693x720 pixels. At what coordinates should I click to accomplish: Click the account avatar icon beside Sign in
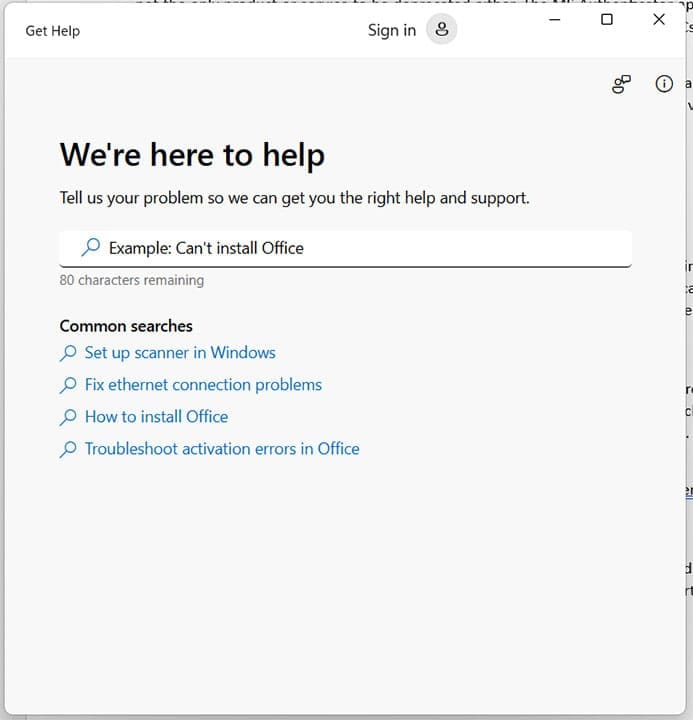441,30
